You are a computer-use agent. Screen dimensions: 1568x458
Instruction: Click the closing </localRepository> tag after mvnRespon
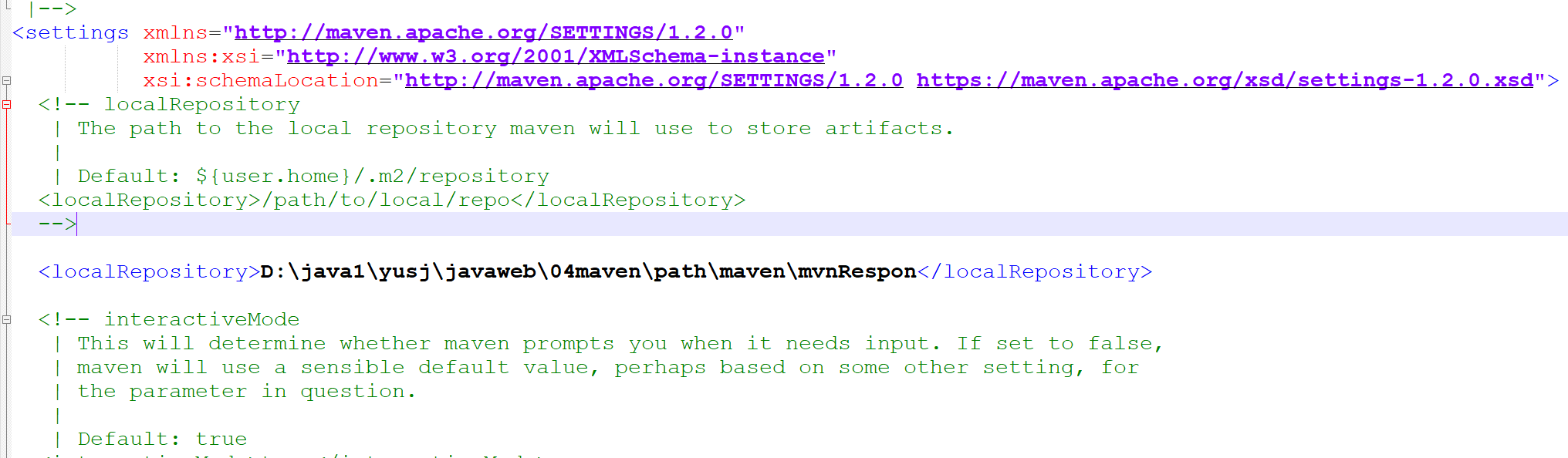(x=1035, y=271)
